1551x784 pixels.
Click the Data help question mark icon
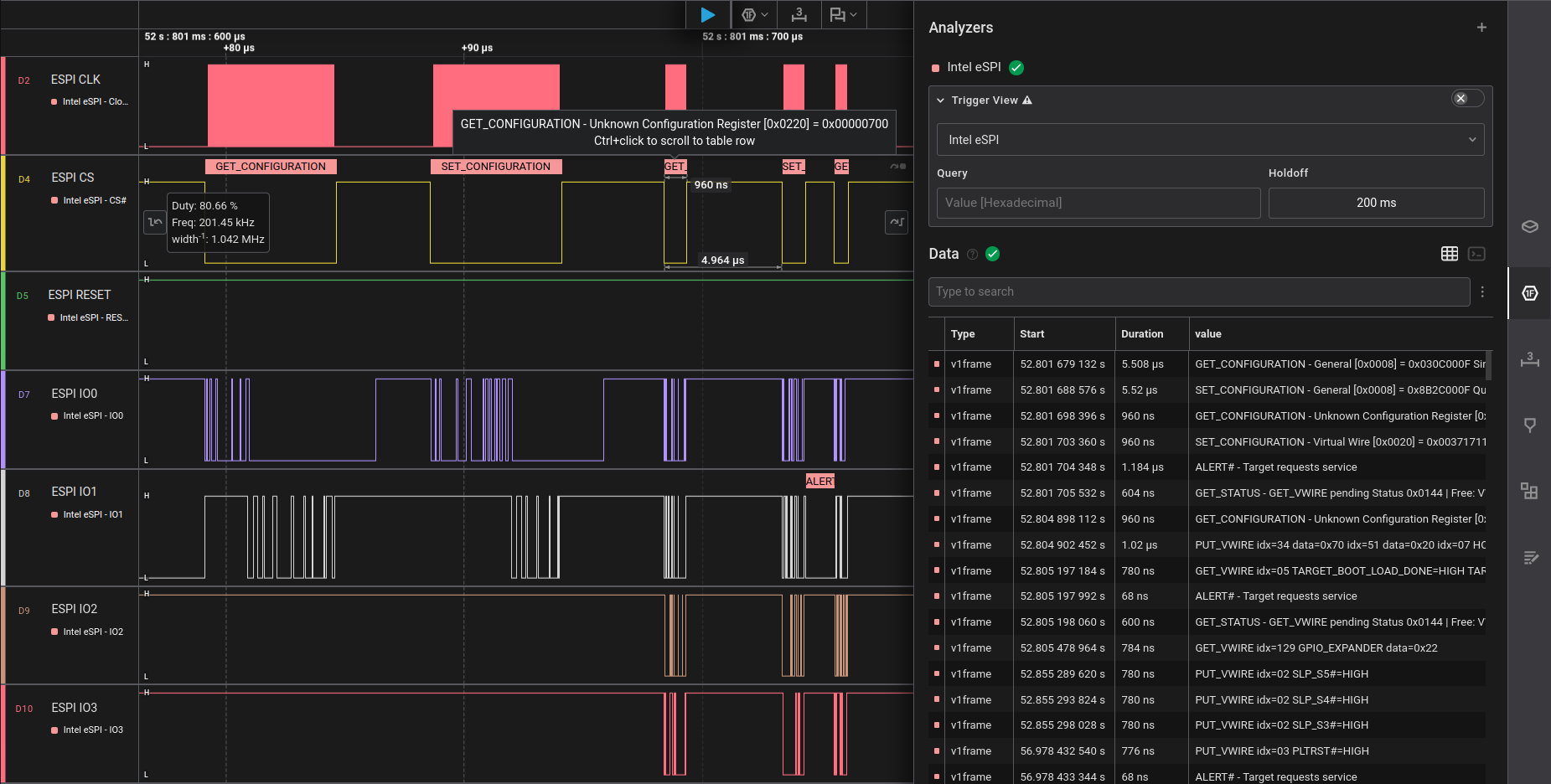tap(972, 255)
